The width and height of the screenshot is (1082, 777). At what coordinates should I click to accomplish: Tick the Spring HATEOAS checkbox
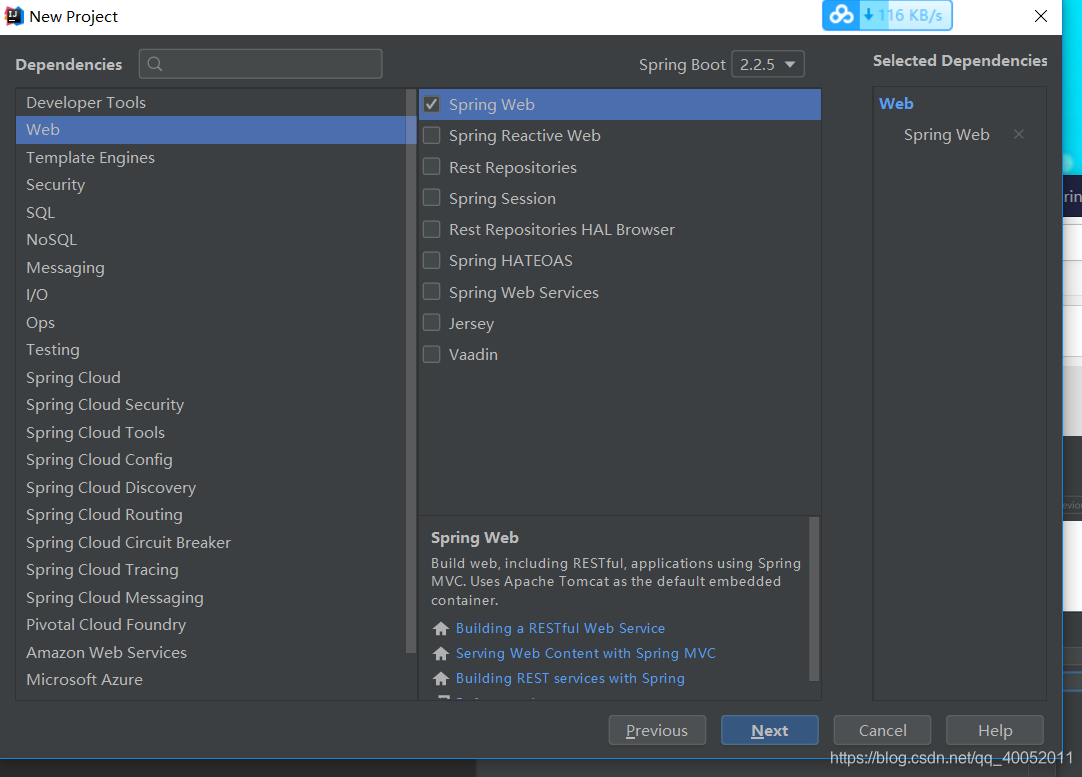431,260
